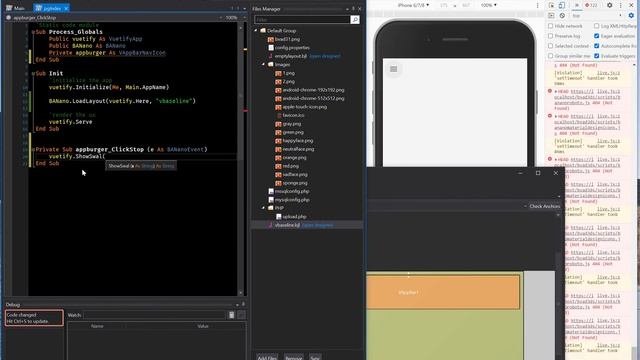Click the Check Anchors option
The image size is (640, 360).
(x=544, y=206)
